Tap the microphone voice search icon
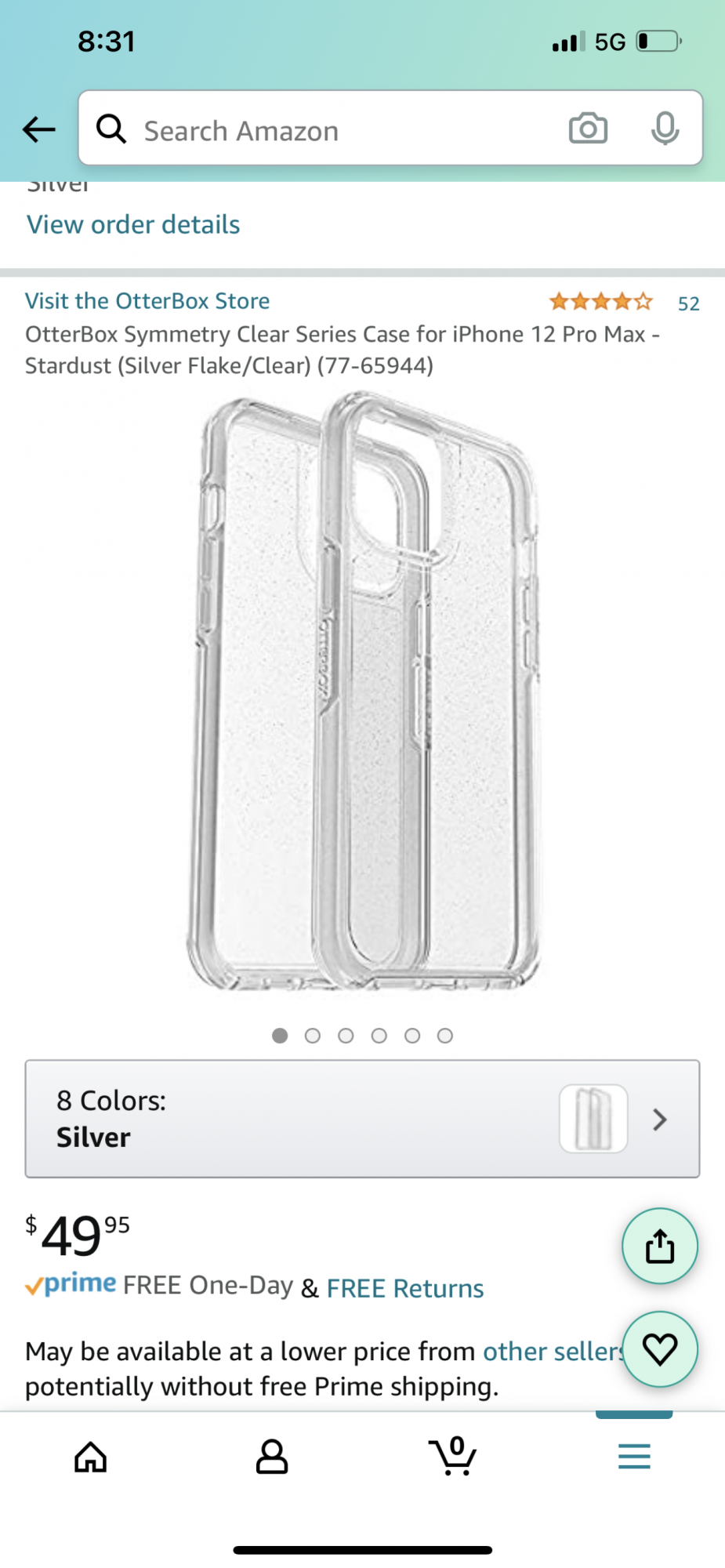Screen dimensions: 725x1568 [665, 129]
